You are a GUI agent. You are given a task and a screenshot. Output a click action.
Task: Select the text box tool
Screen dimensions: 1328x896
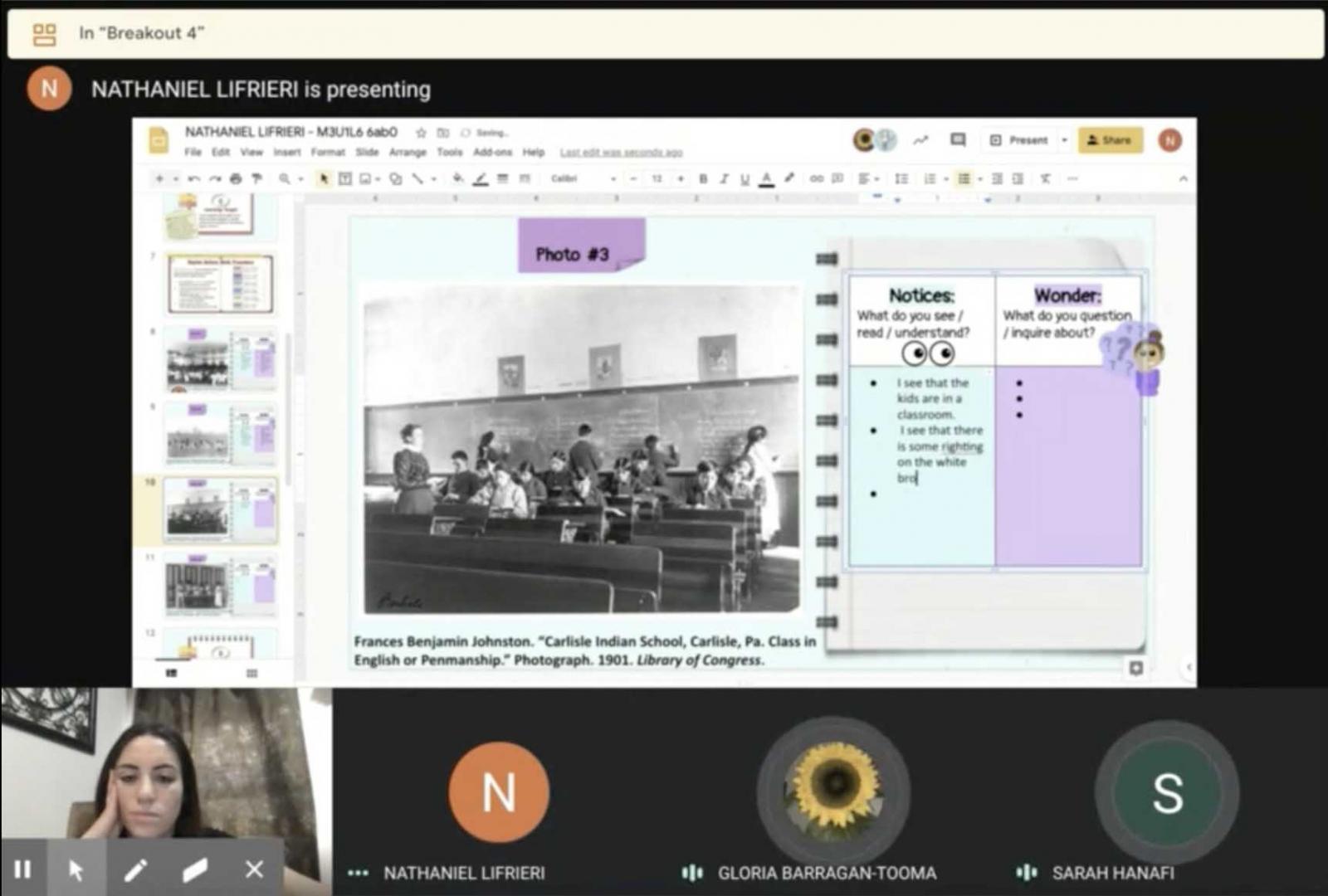pyautogui.click(x=344, y=178)
